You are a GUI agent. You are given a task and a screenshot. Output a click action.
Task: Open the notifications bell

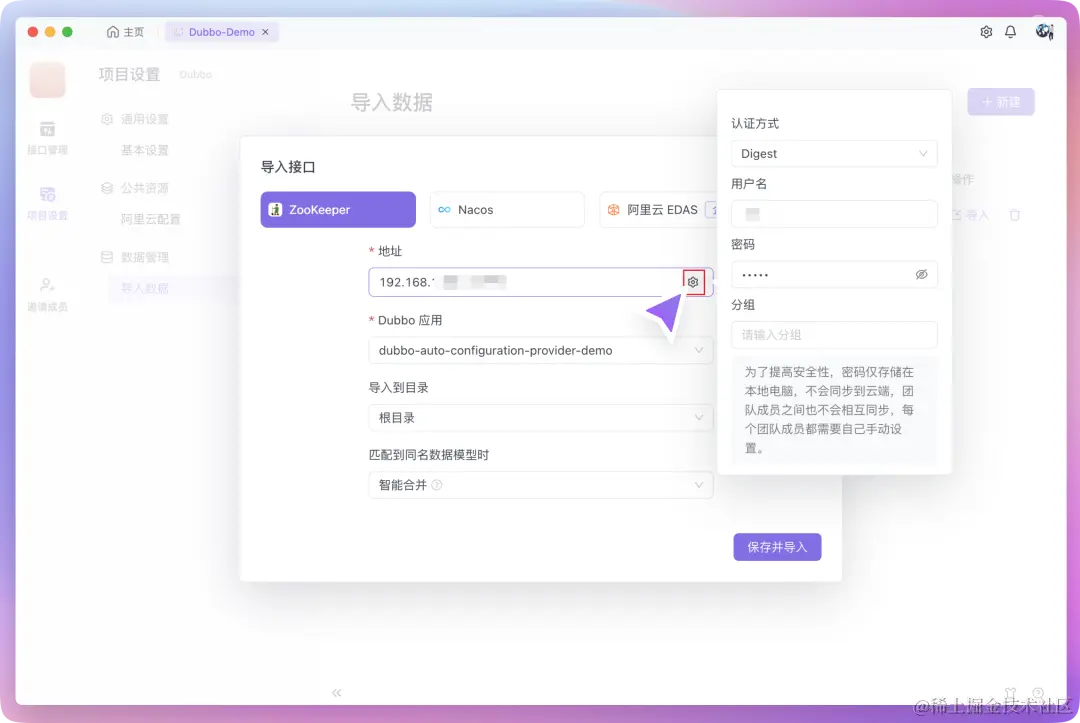click(x=1010, y=31)
